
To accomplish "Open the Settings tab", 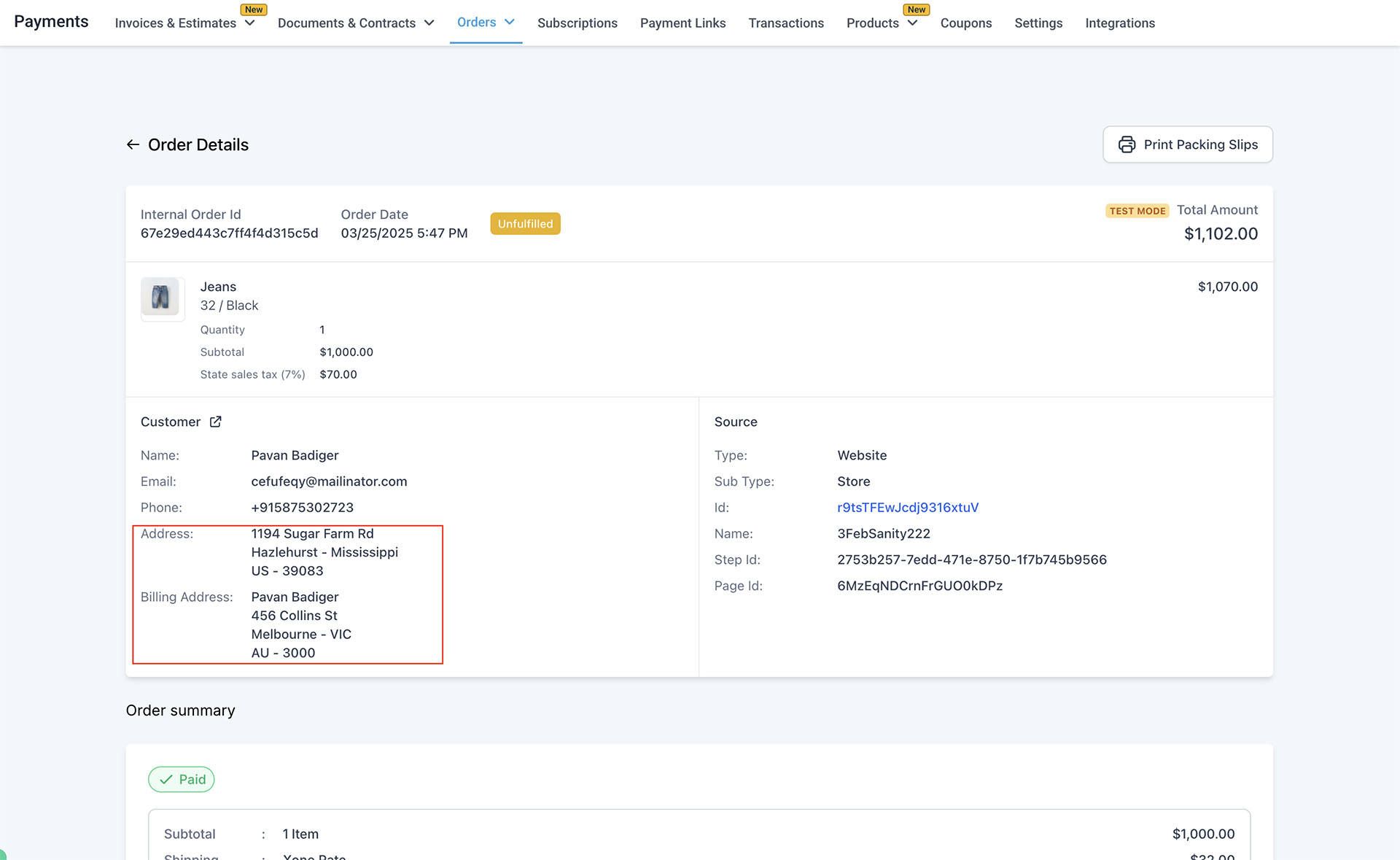I will [1038, 23].
